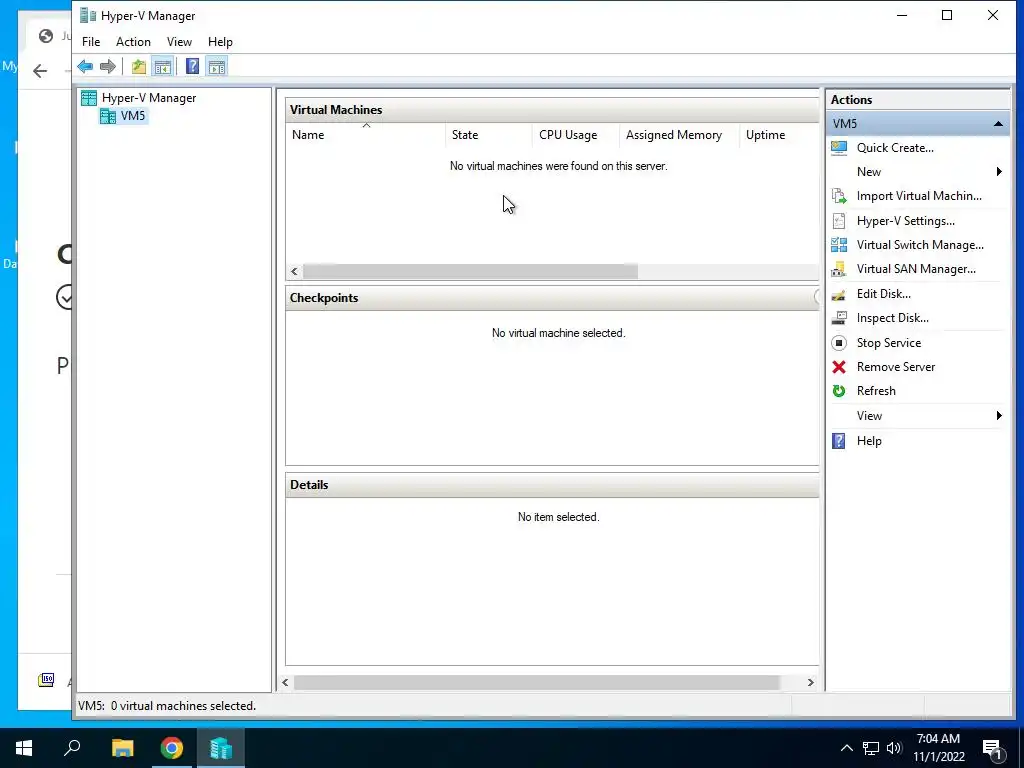Open the View menu in menu bar

tap(179, 42)
